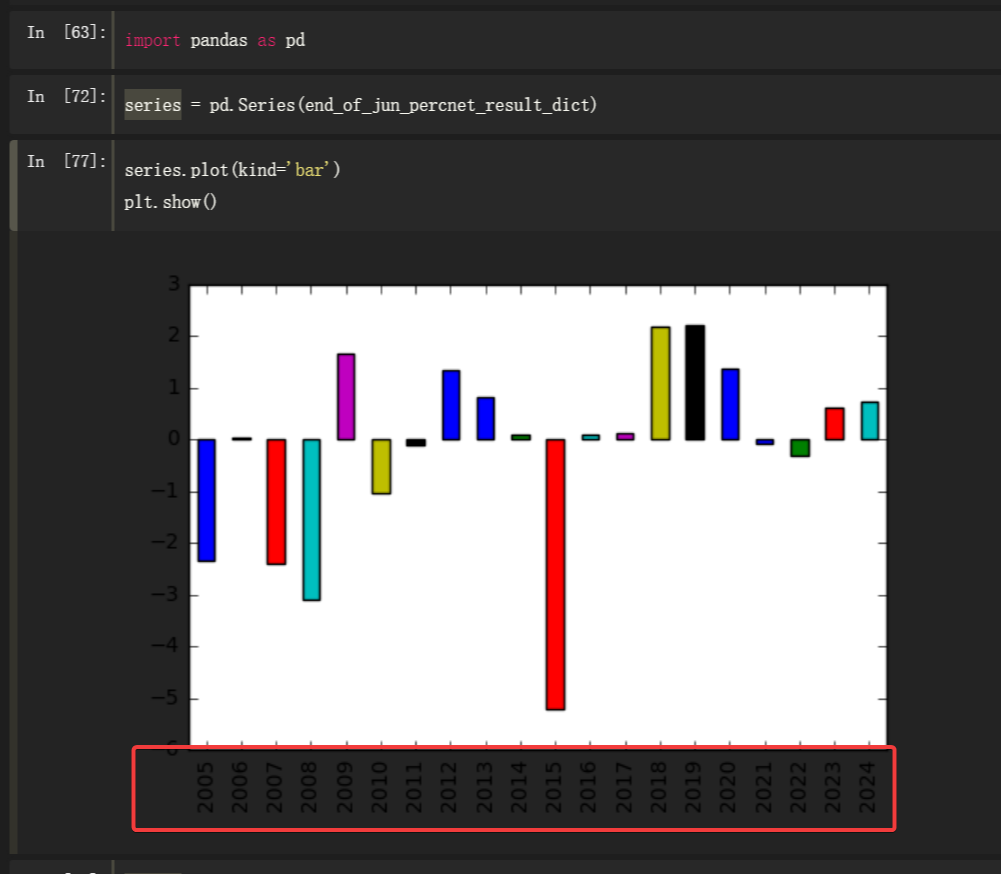Click the y-axis label 1

(x=174, y=387)
